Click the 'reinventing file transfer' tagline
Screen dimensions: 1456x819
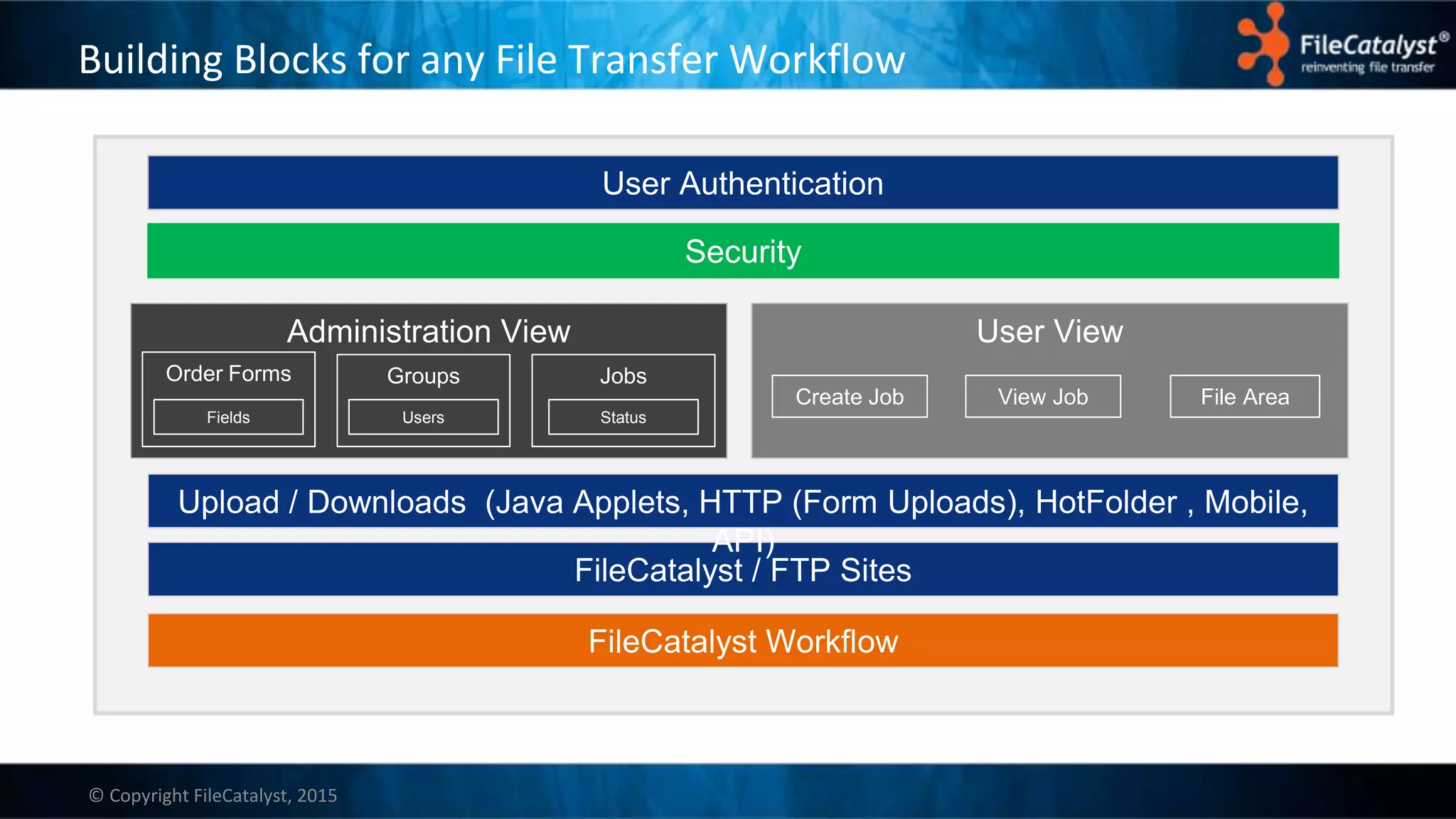click(x=1368, y=68)
